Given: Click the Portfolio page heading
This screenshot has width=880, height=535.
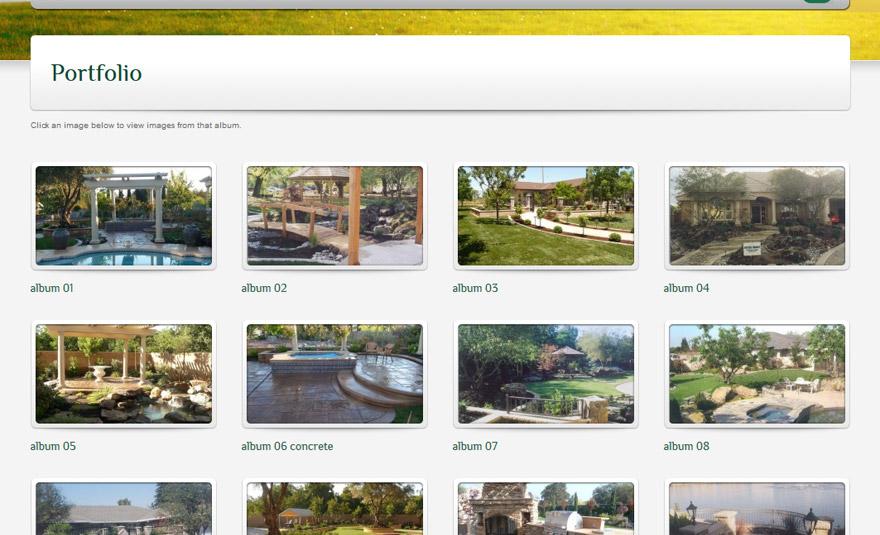Looking at the screenshot, I should 97,73.
